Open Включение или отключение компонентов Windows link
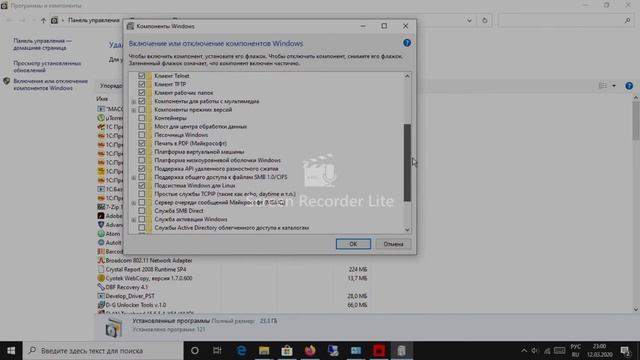Screen dimensions: 640x360 coord(51,84)
